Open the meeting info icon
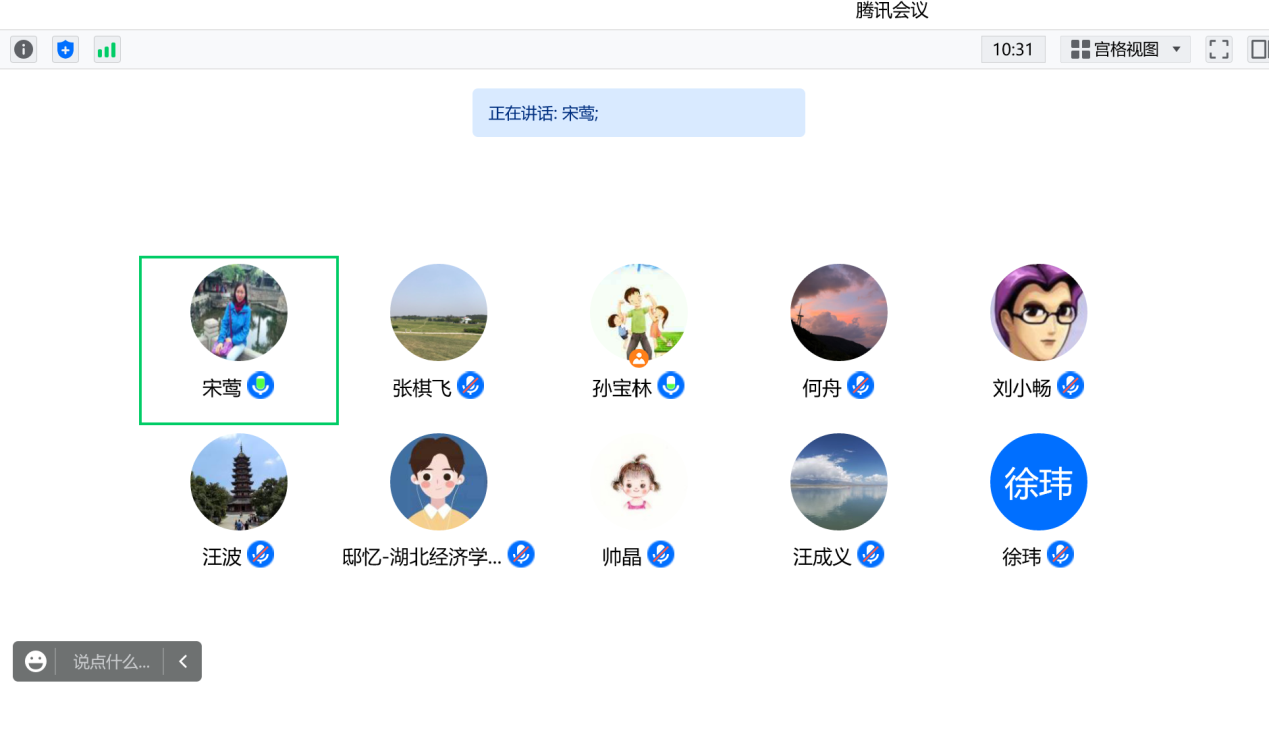 (24, 49)
